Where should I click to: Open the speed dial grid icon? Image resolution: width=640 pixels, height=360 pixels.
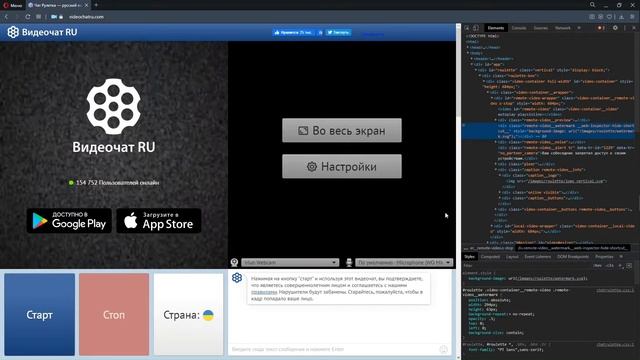click(x=38, y=17)
